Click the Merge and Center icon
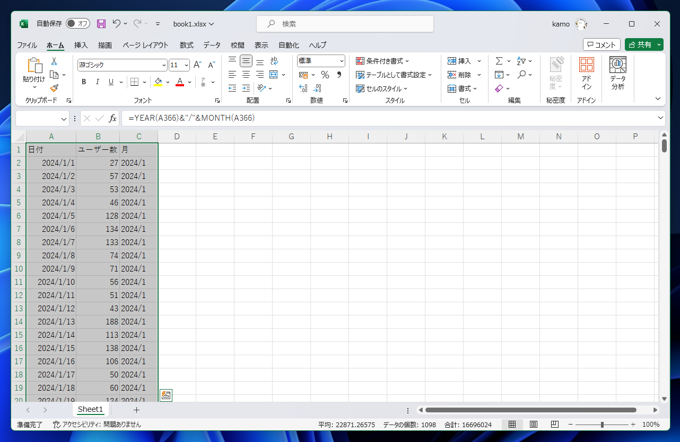Viewport: 680px width, 442px height. click(274, 75)
